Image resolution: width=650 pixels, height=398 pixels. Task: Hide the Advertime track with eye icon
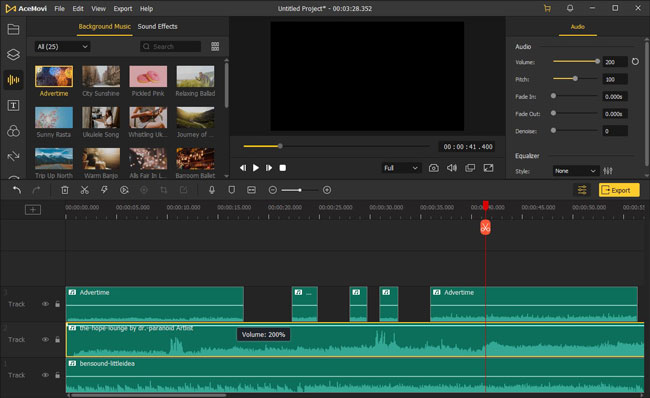45,304
